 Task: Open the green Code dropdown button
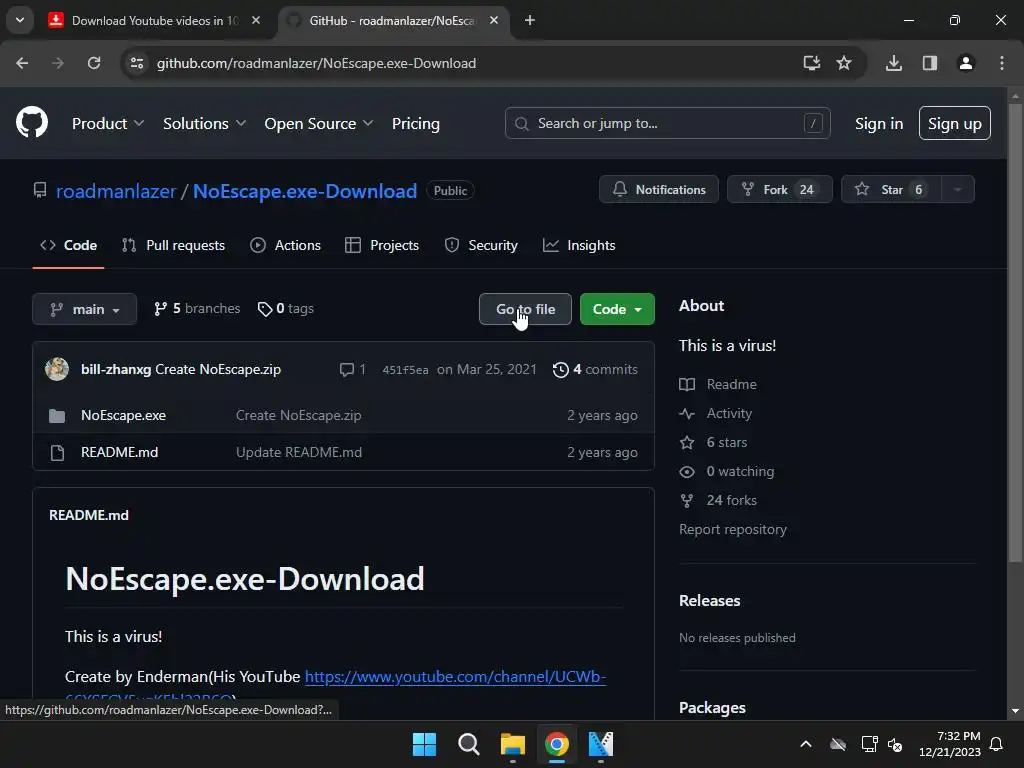[616, 309]
